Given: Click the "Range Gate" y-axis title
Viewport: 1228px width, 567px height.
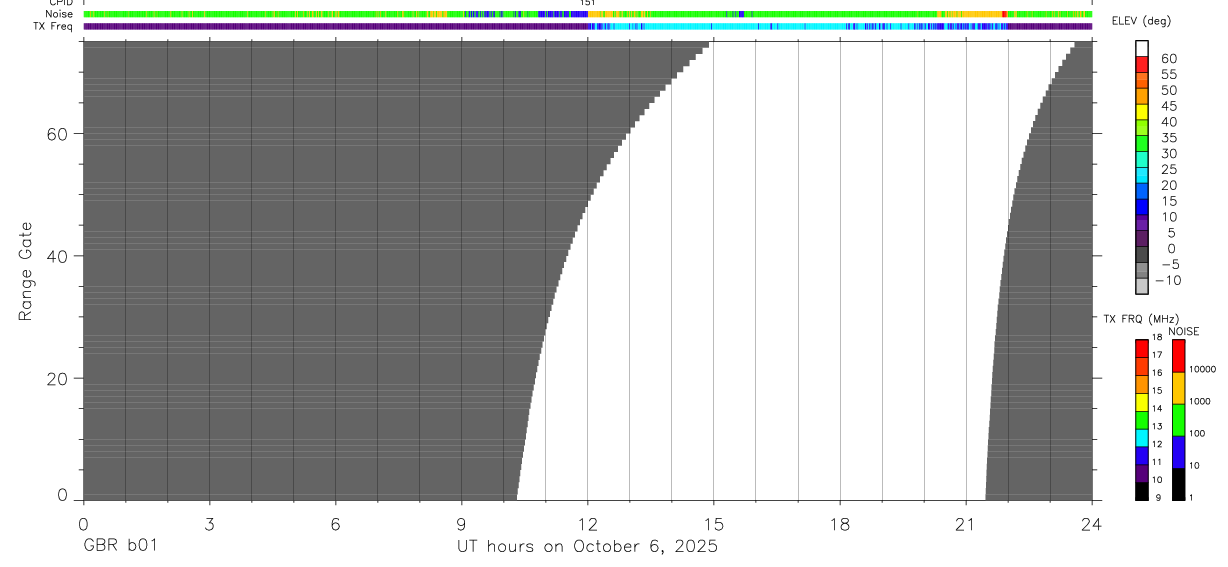Looking at the screenshot, I should 27,271.
